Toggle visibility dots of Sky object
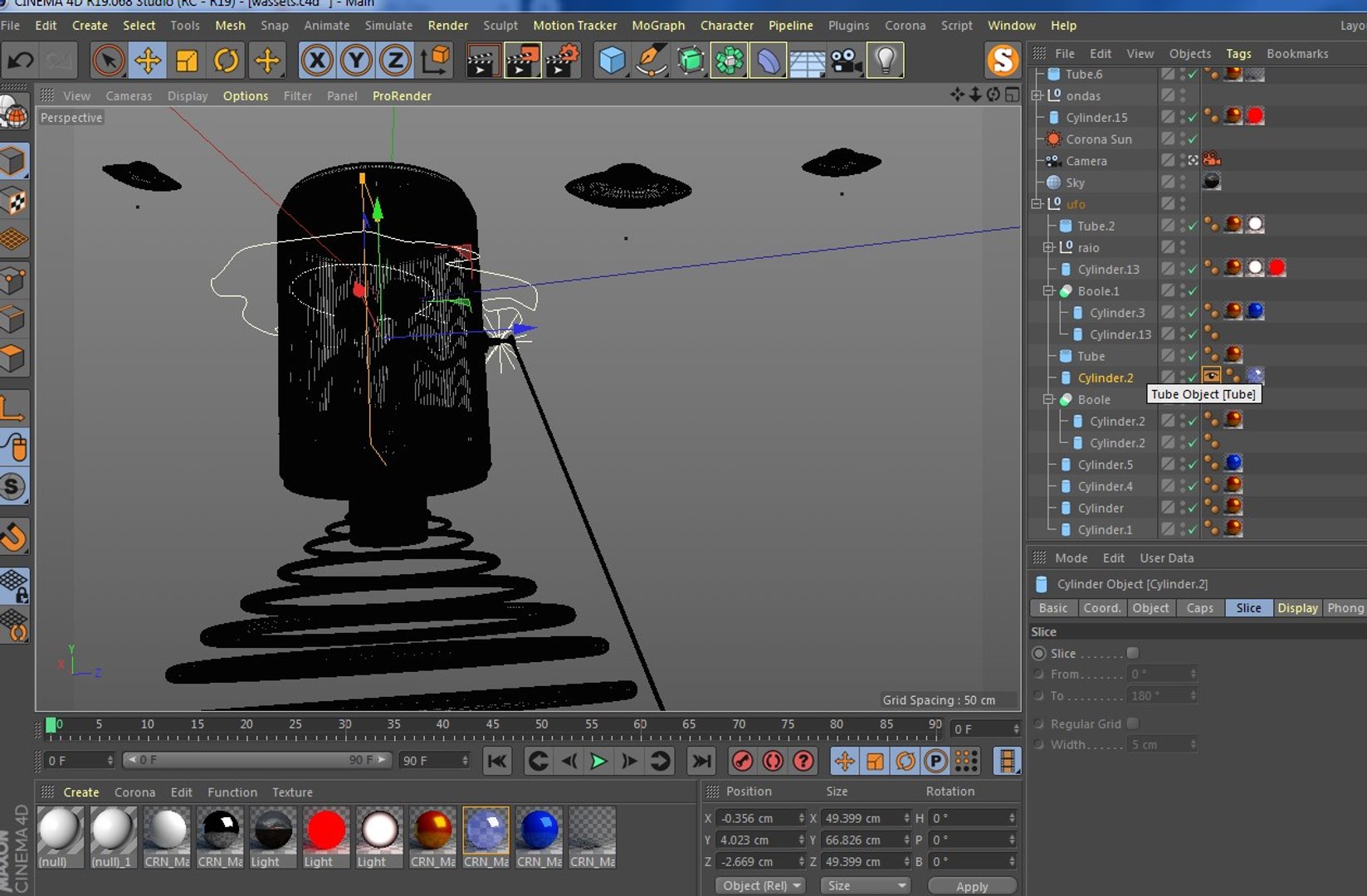Image resolution: width=1367 pixels, height=896 pixels. click(x=1183, y=183)
